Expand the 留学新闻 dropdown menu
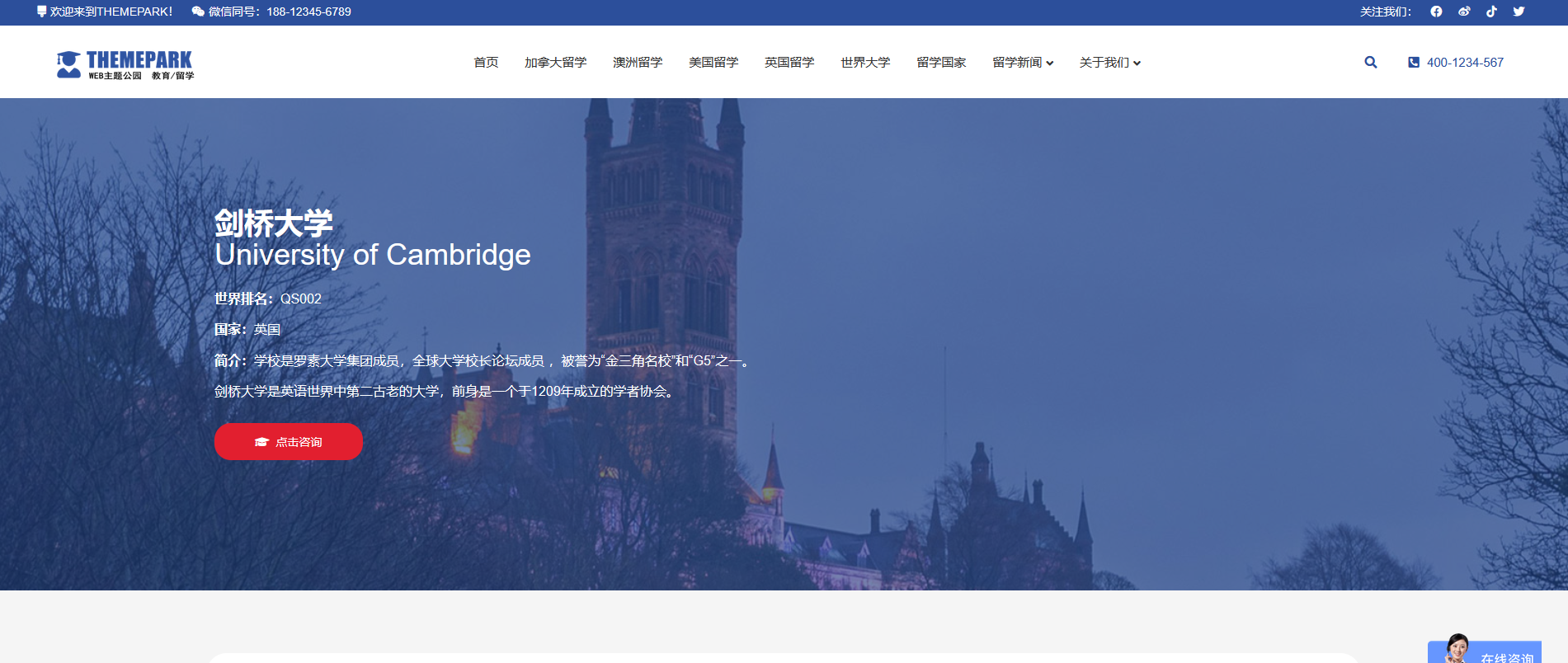Viewport: 1568px width, 663px height. (1023, 63)
